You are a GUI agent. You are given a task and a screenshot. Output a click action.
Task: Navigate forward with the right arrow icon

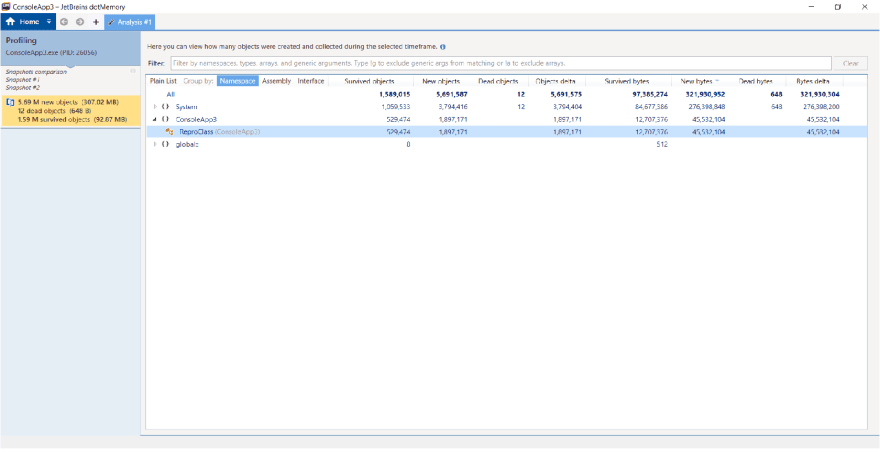click(80, 22)
